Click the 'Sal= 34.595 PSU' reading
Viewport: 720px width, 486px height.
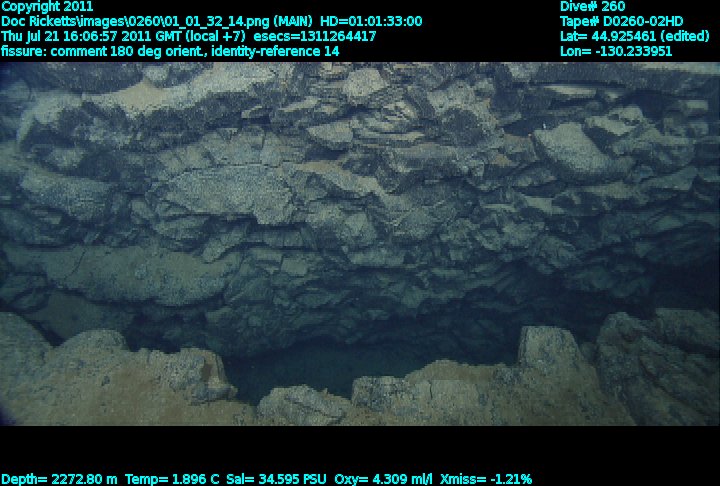coord(276,480)
